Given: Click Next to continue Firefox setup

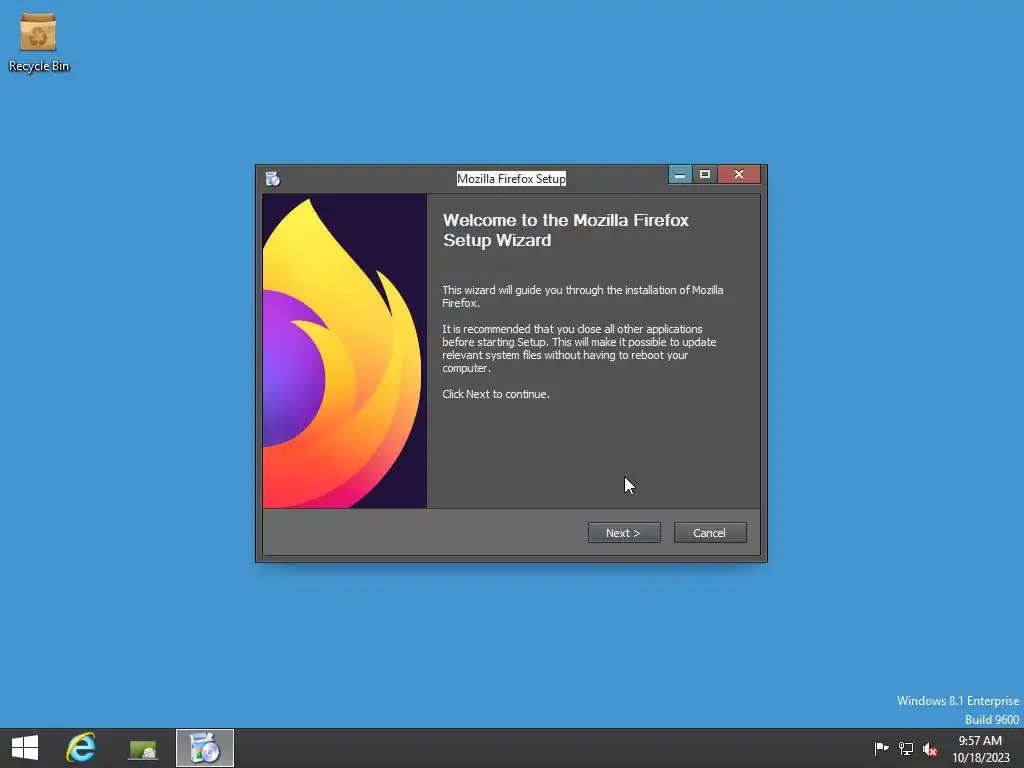Looking at the screenshot, I should (x=624, y=533).
